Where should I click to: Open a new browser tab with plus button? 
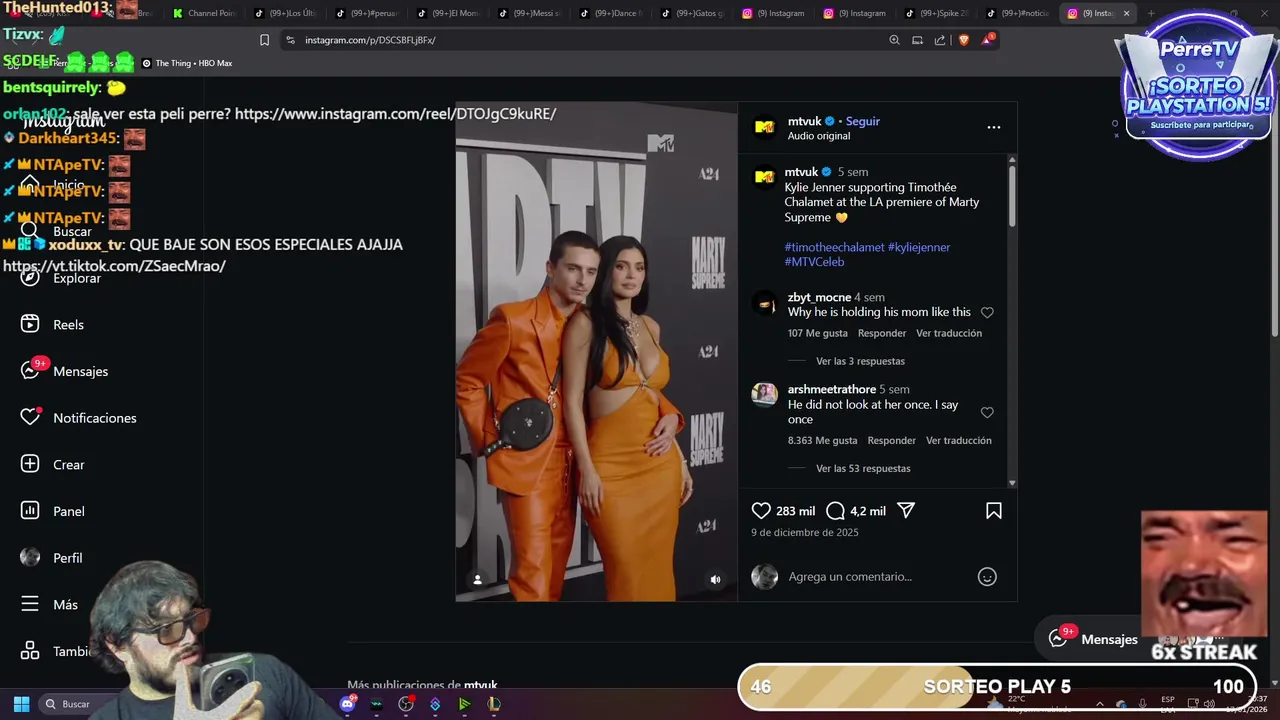point(1151,13)
